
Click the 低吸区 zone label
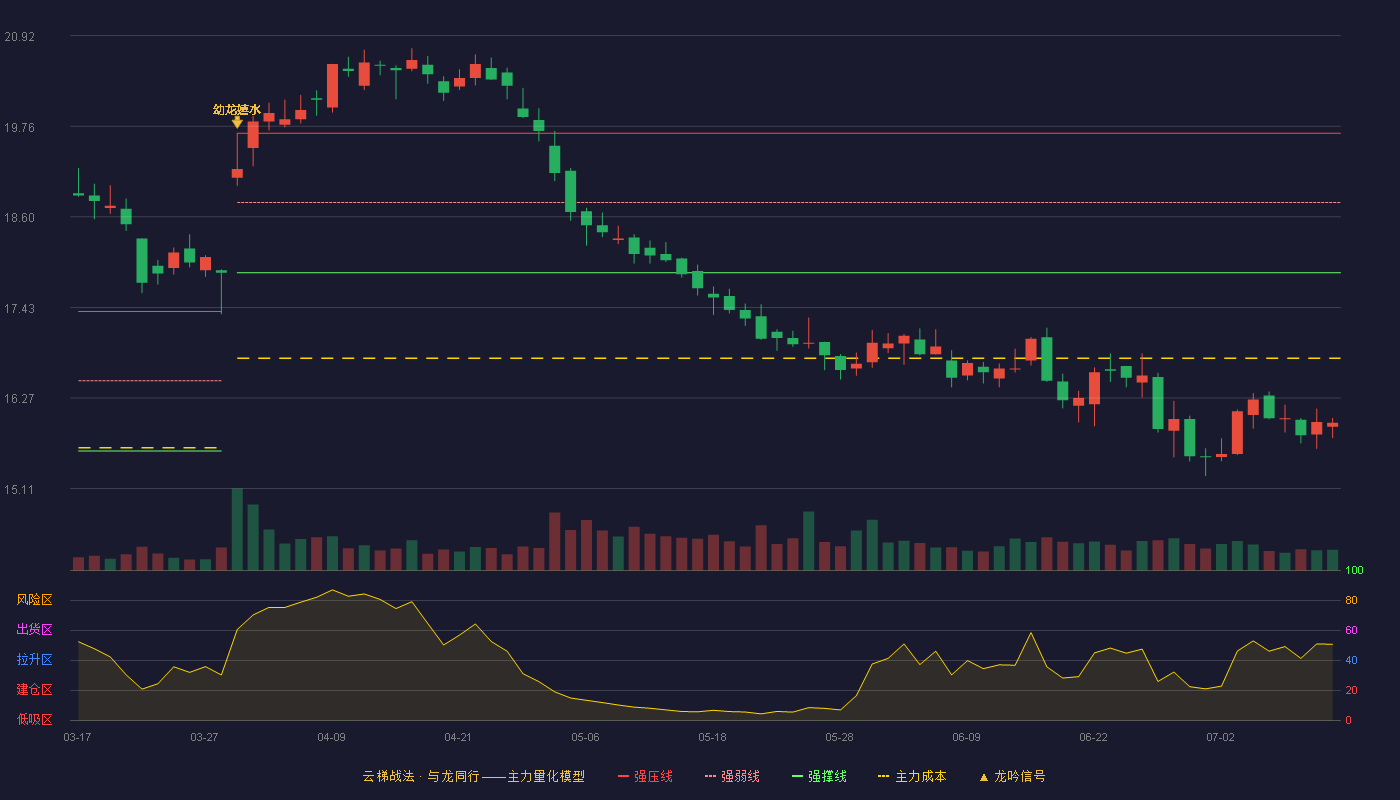click(x=34, y=719)
